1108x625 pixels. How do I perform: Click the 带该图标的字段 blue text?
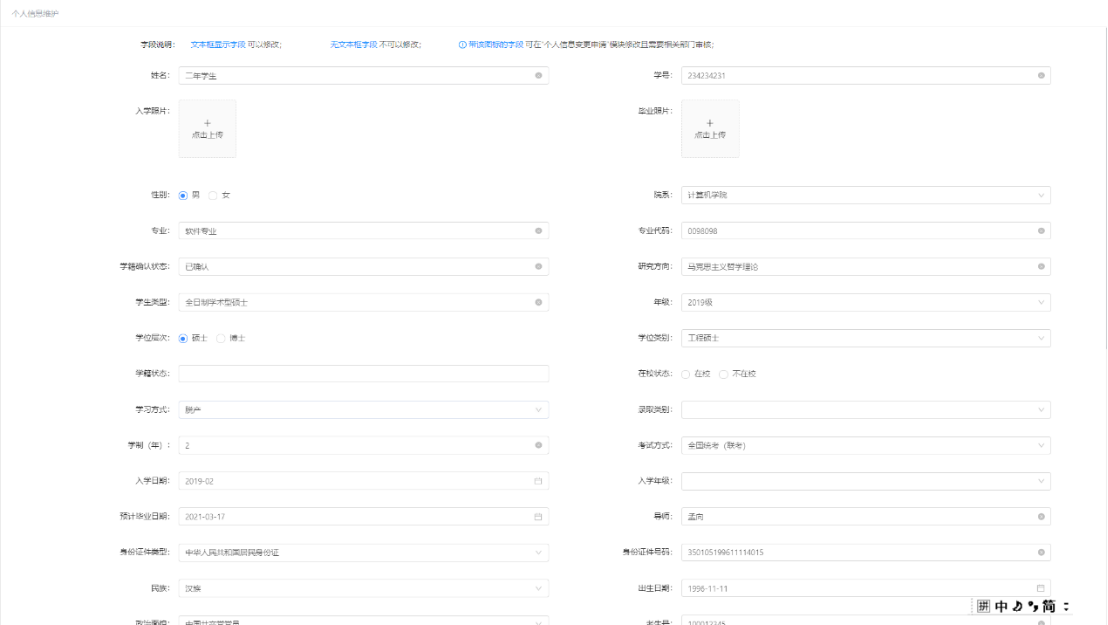(495, 45)
